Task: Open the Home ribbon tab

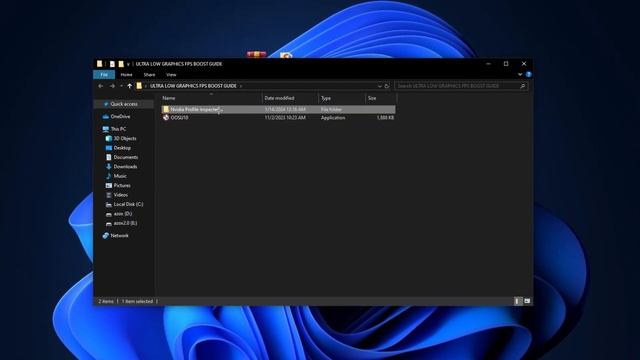Action: [x=126, y=75]
